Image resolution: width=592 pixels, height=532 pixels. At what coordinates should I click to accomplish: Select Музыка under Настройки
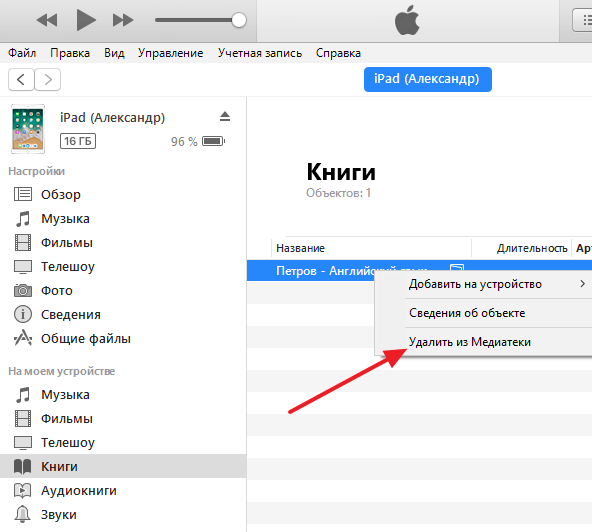[x=65, y=219]
